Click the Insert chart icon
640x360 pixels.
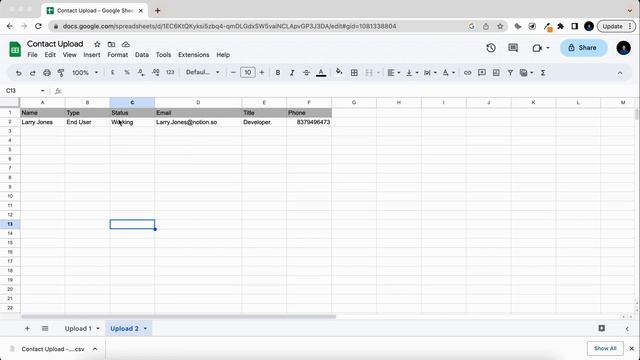point(496,73)
